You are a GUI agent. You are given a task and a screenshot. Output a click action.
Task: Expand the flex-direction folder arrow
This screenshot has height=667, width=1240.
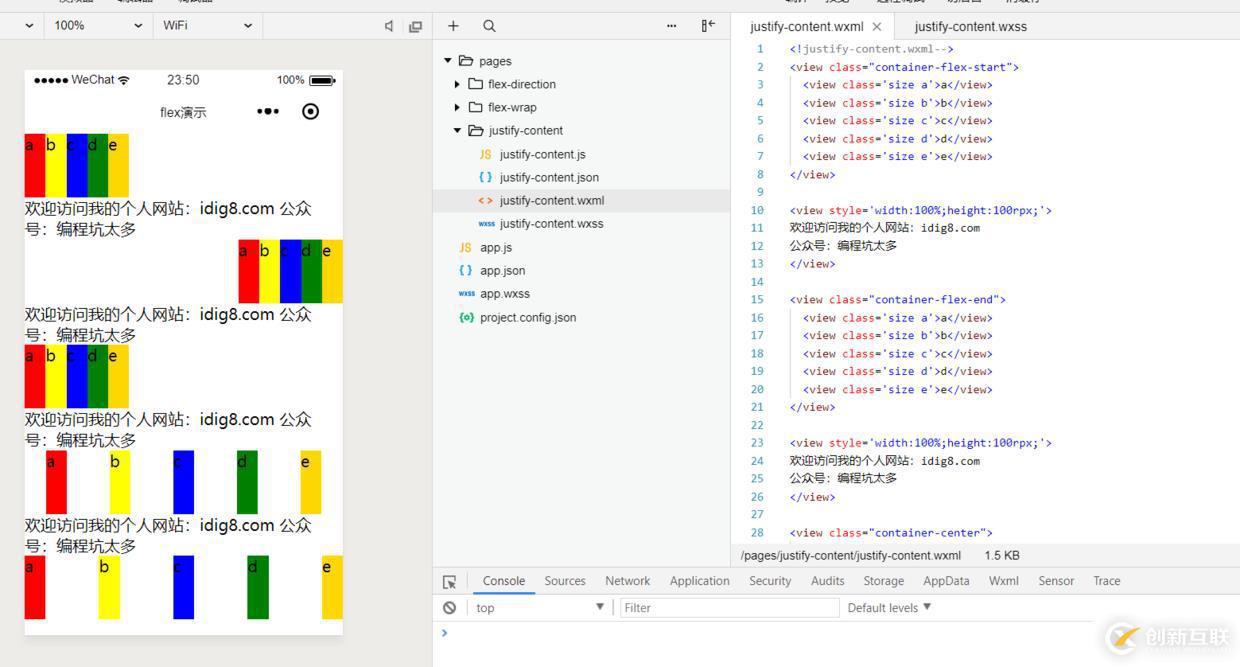457,84
